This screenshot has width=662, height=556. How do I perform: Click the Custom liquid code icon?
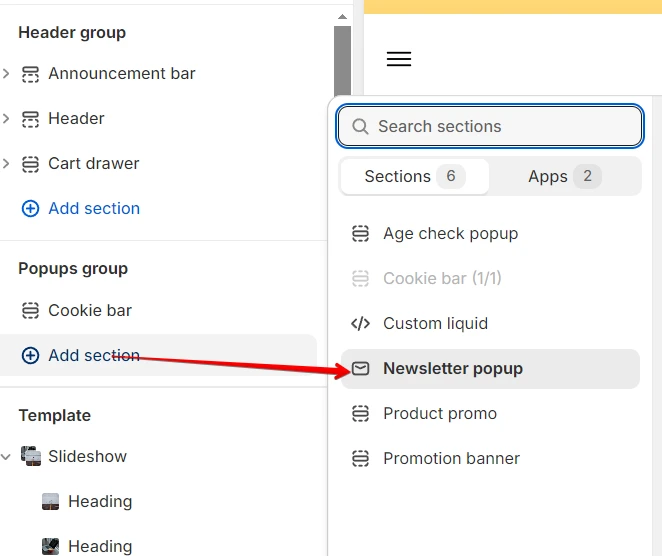pyautogui.click(x=361, y=324)
